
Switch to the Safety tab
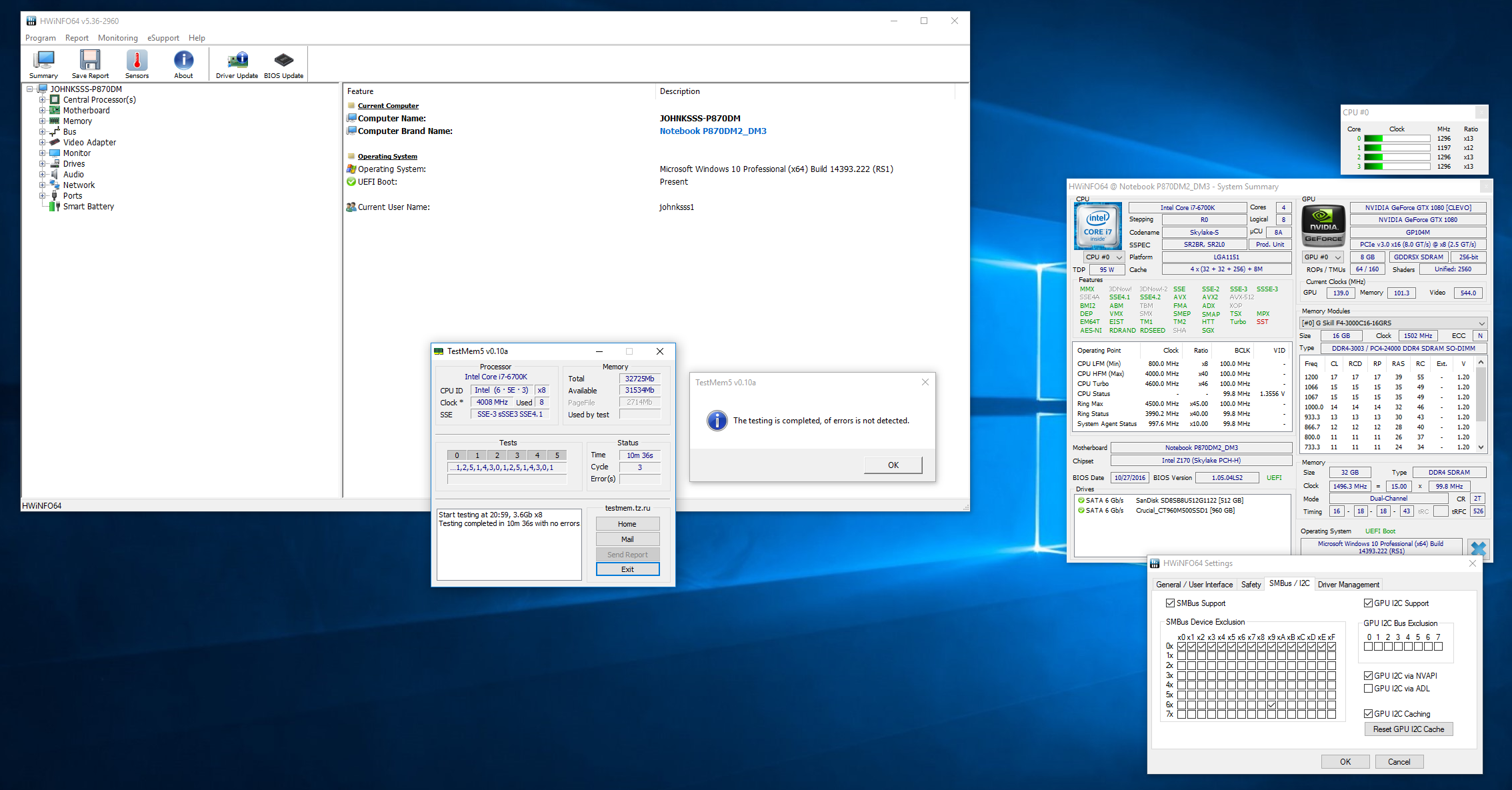[x=1251, y=584]
